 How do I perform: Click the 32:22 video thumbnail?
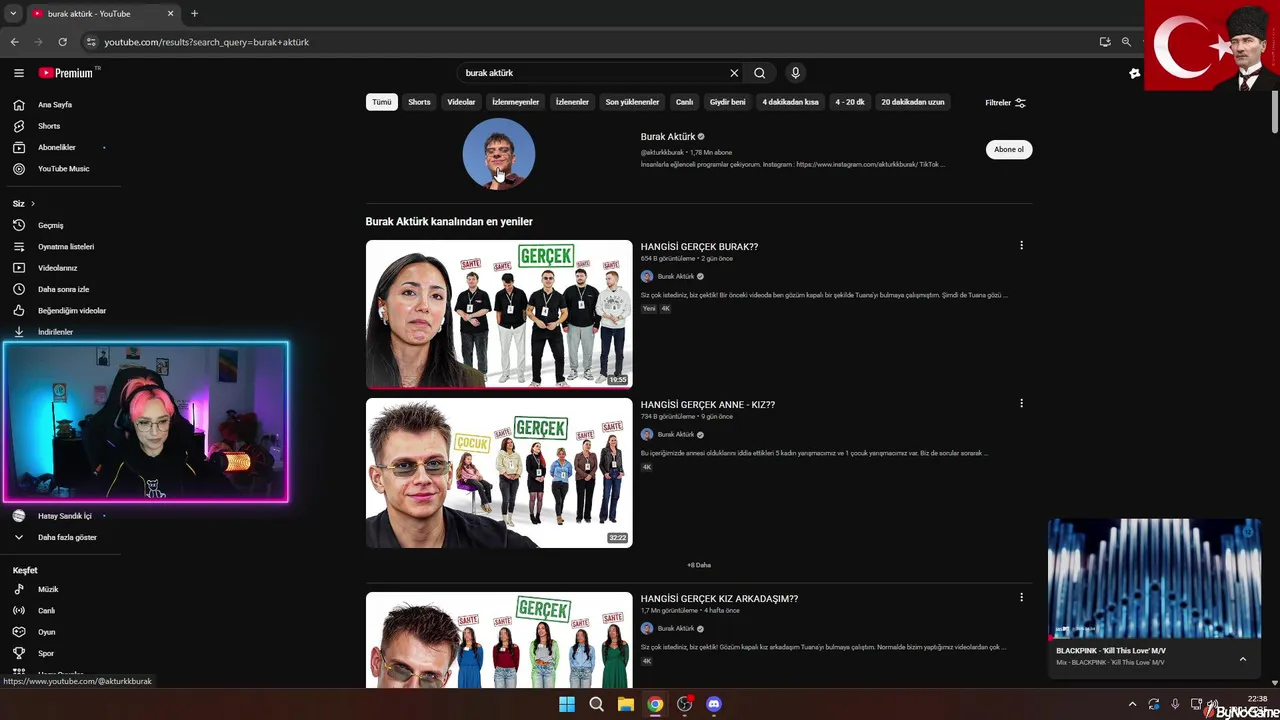pyautogui.click(x=499, y=473)
